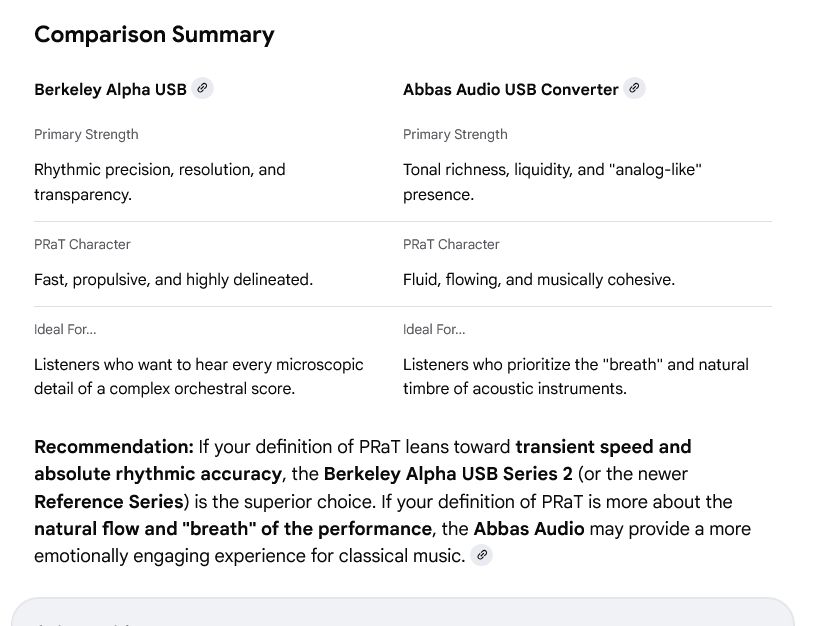
Task: Click link icon beside Berkeley Alpha USB
Action: [x=202, y=88]
